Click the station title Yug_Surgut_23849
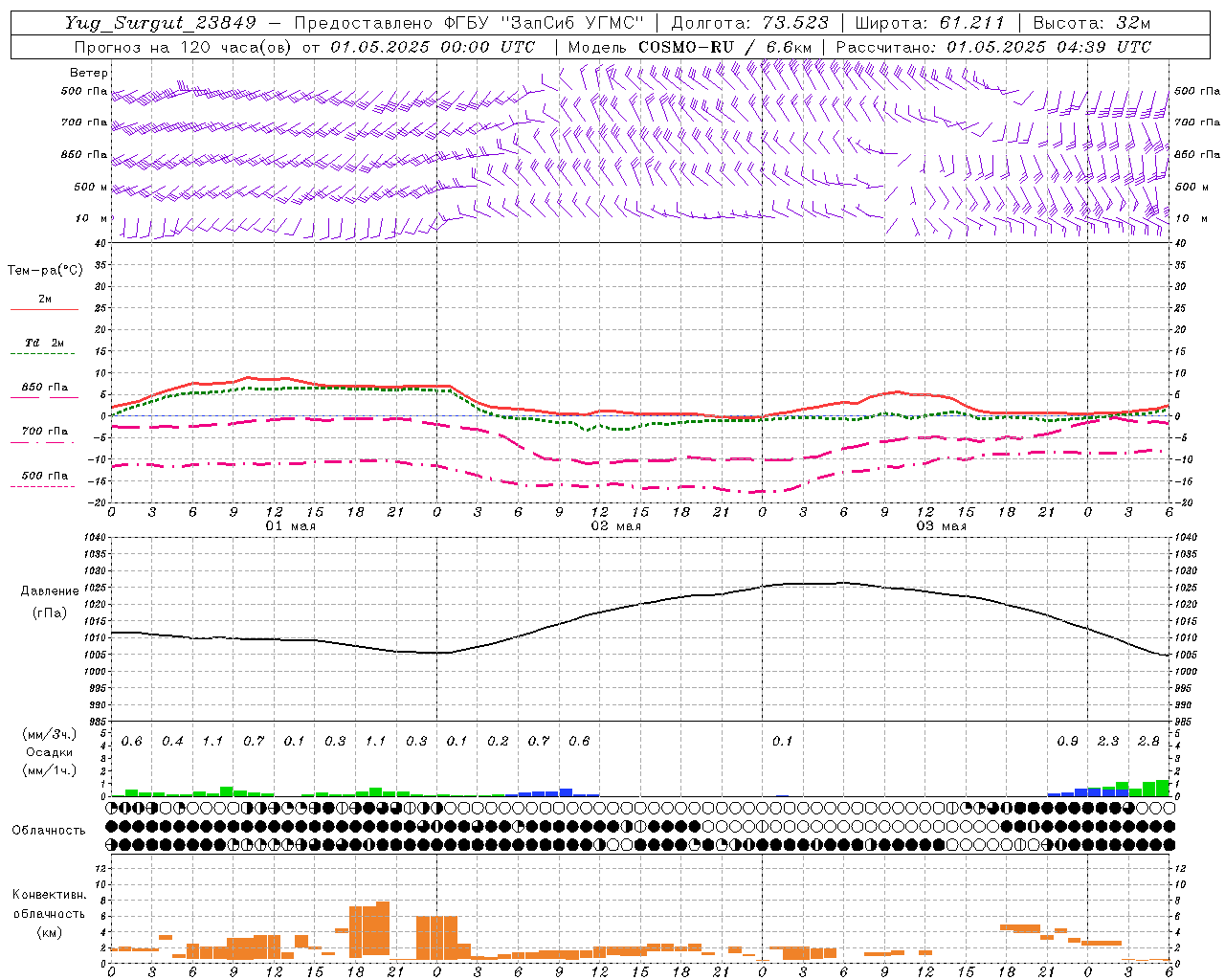The height and width of the screenshot is (980, 1225). [161, 23]
